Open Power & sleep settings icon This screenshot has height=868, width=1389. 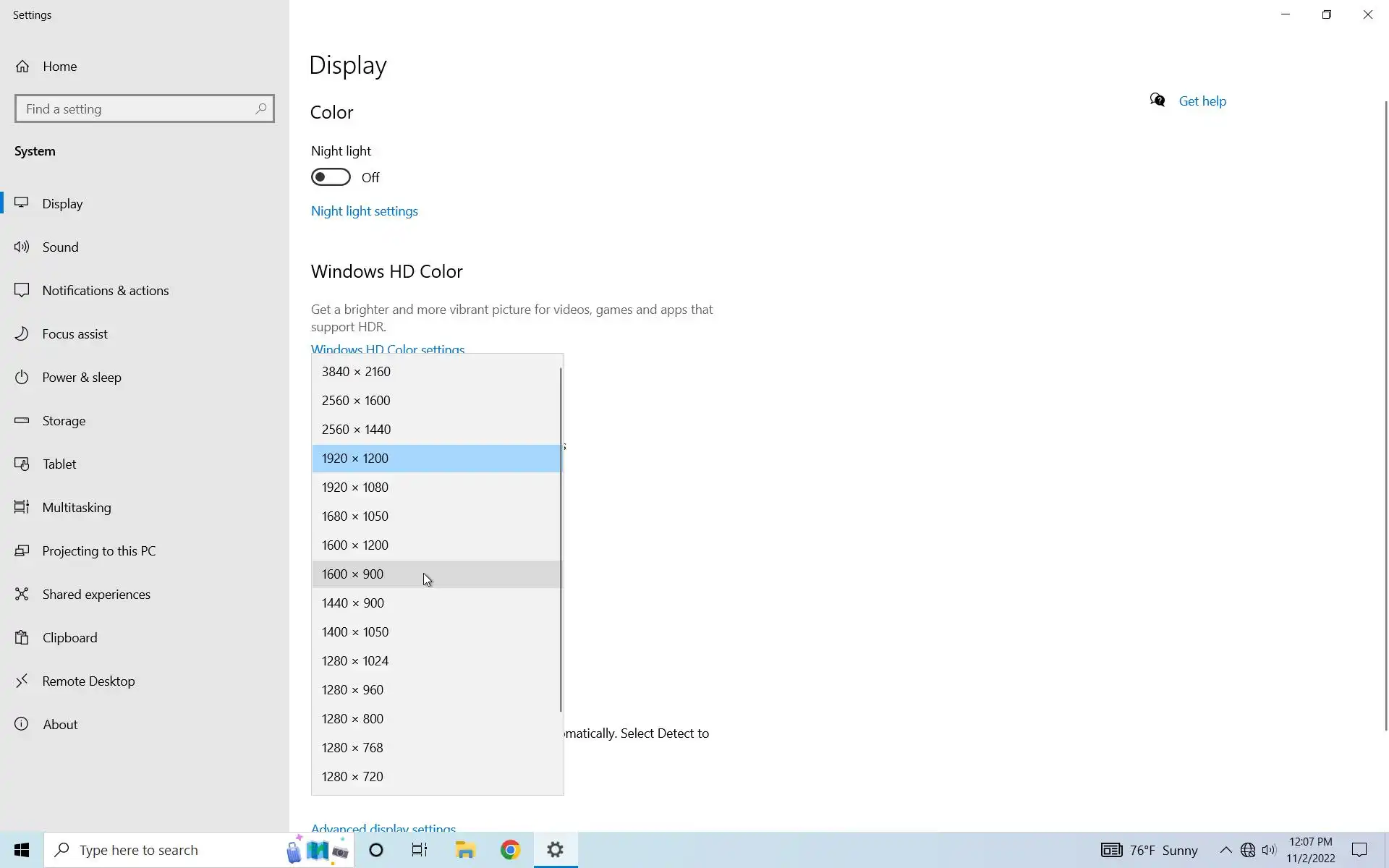point(22,377)
